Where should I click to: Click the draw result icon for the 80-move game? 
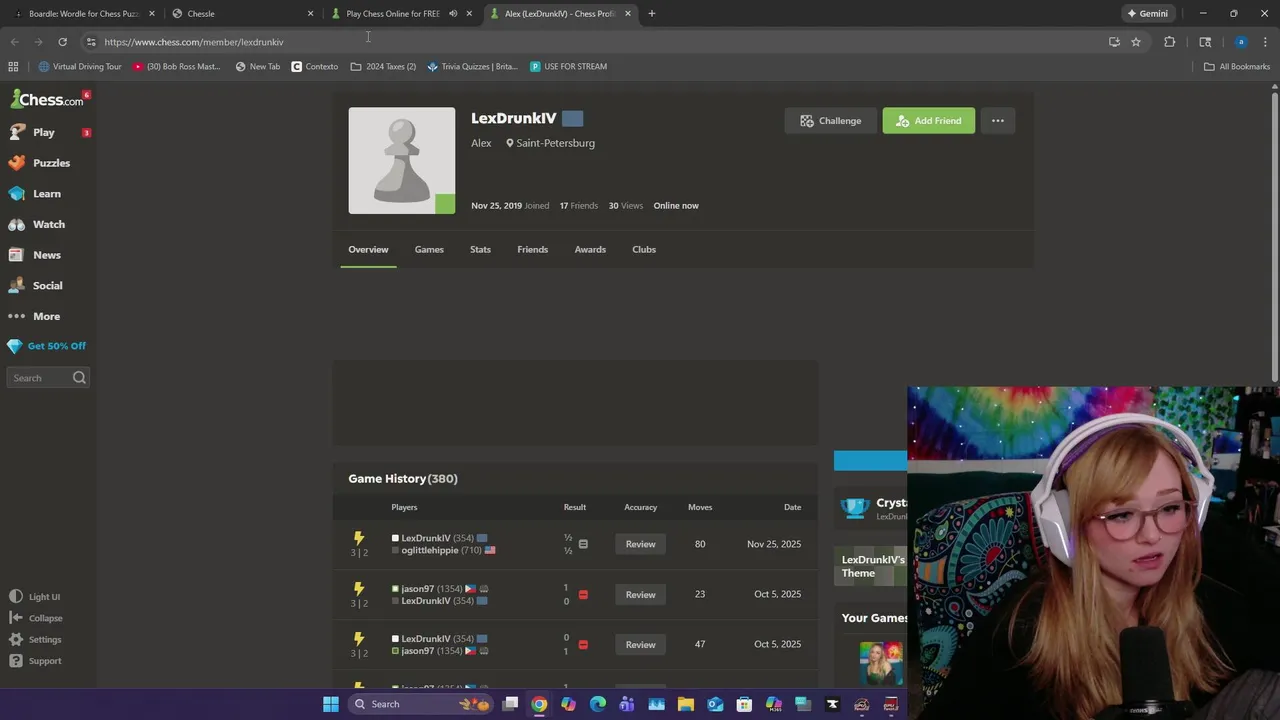coord(583,544)
